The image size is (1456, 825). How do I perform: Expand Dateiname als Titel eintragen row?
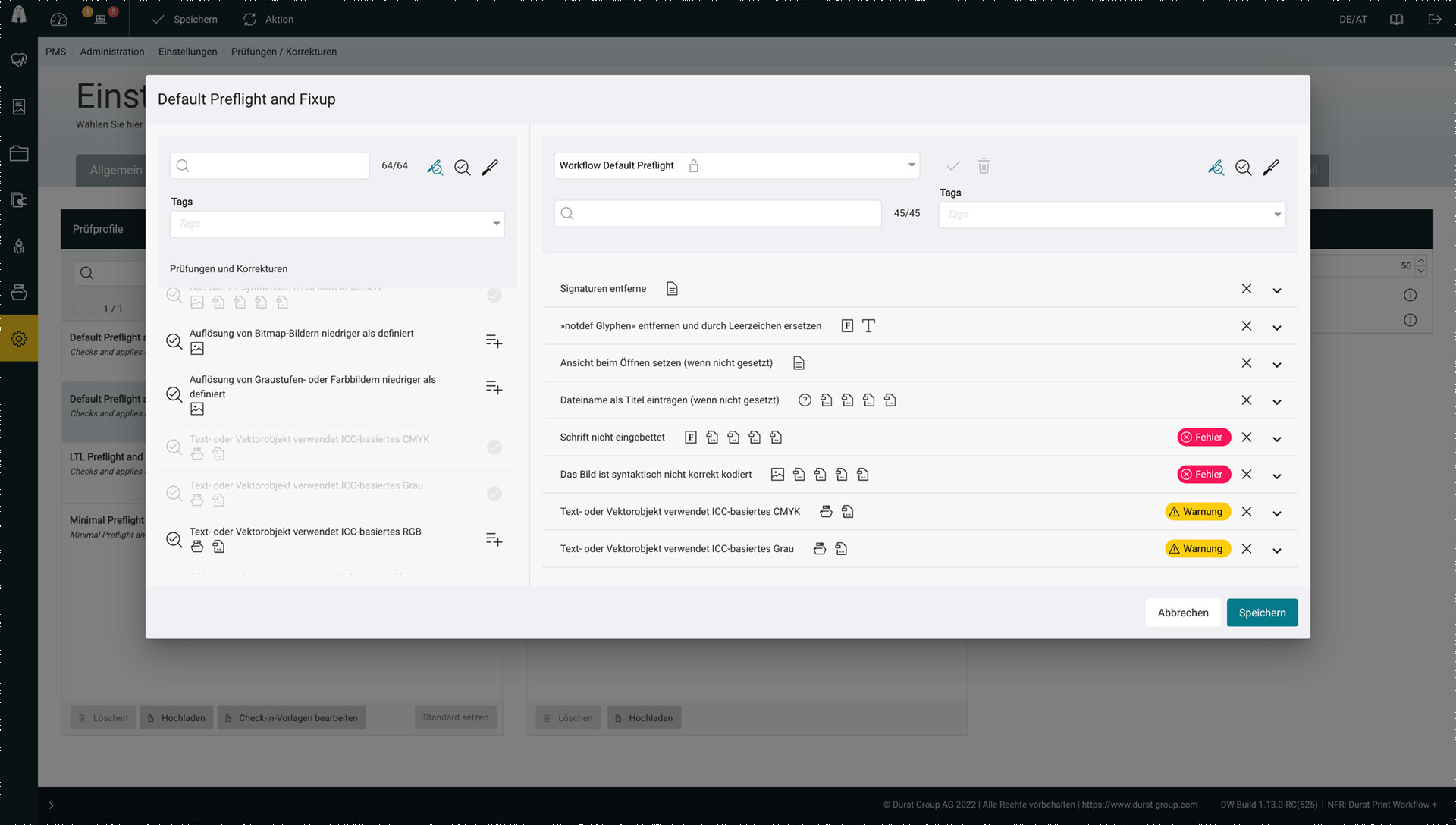[1277, 402]
